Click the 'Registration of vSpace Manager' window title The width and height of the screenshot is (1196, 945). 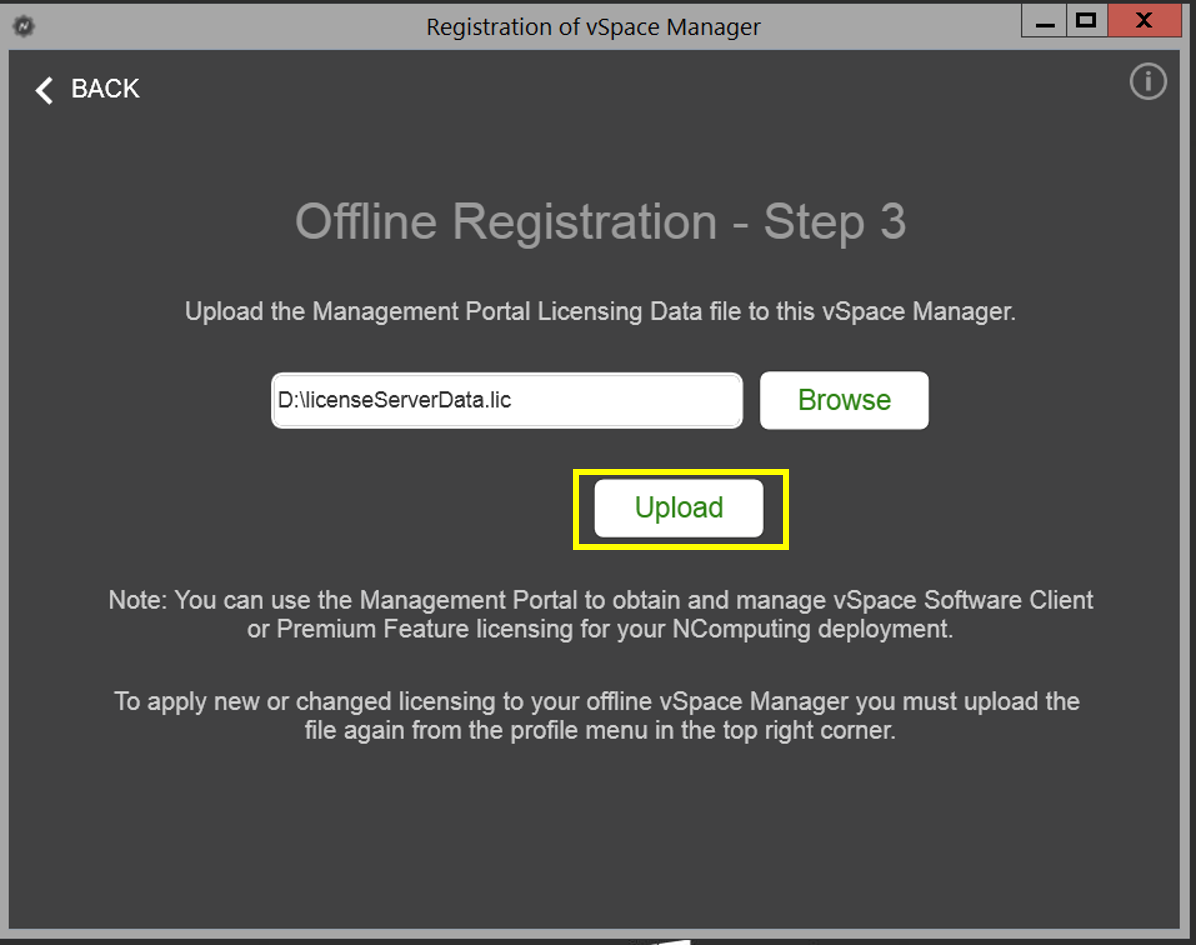point(593,27)
